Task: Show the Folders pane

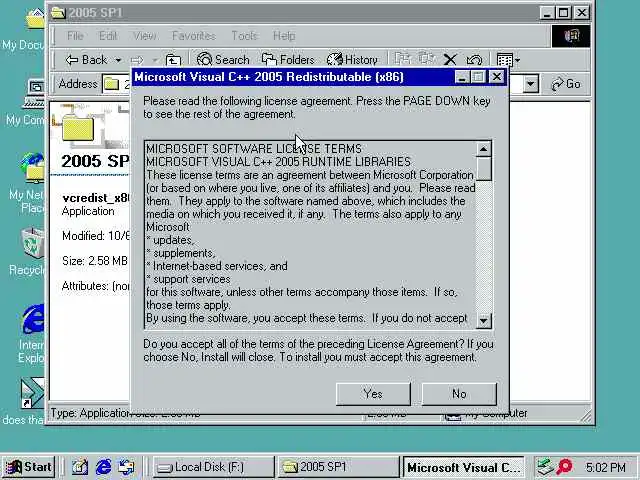Action: pos(288,60)
